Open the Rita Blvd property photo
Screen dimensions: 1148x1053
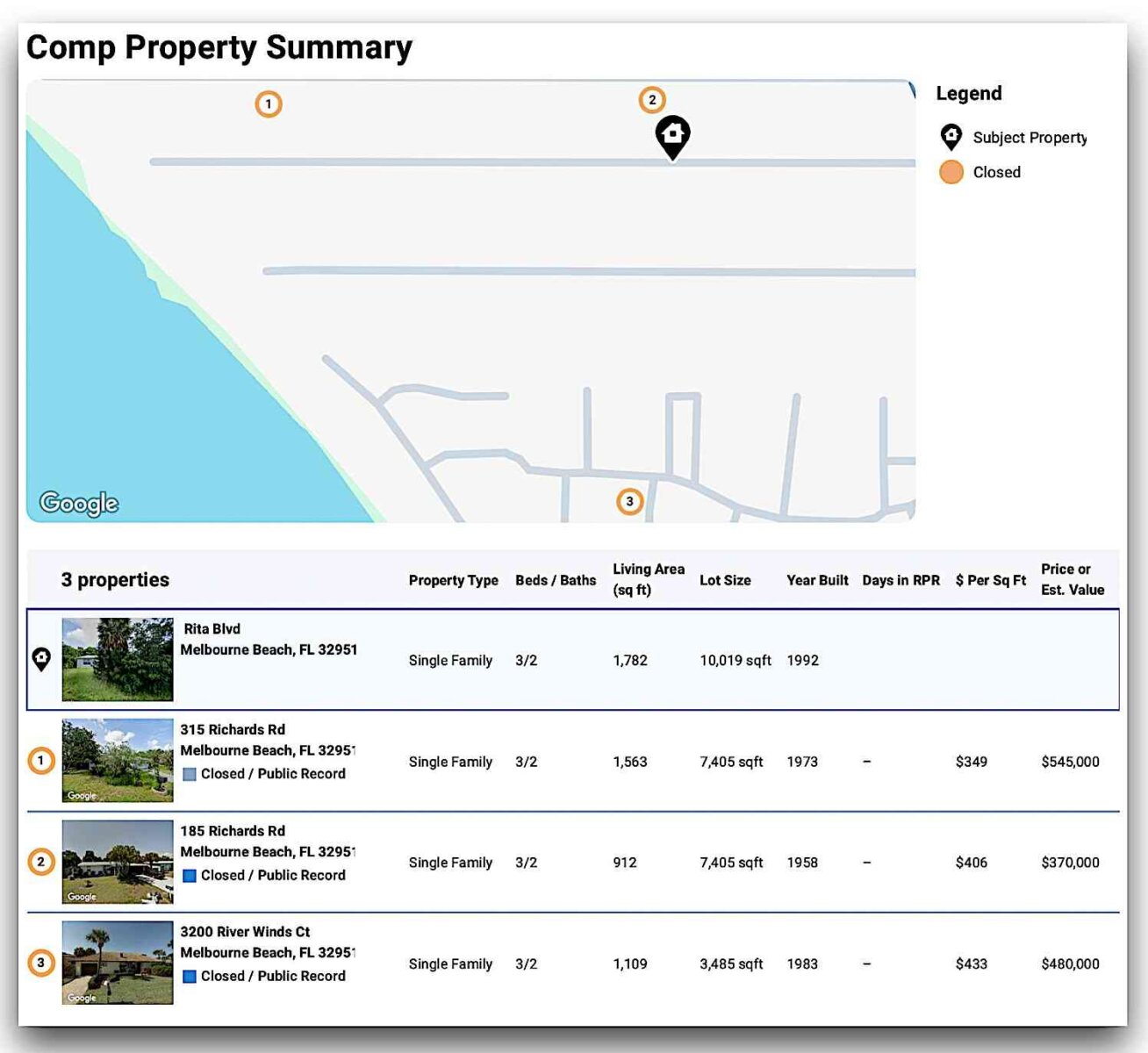118,659
